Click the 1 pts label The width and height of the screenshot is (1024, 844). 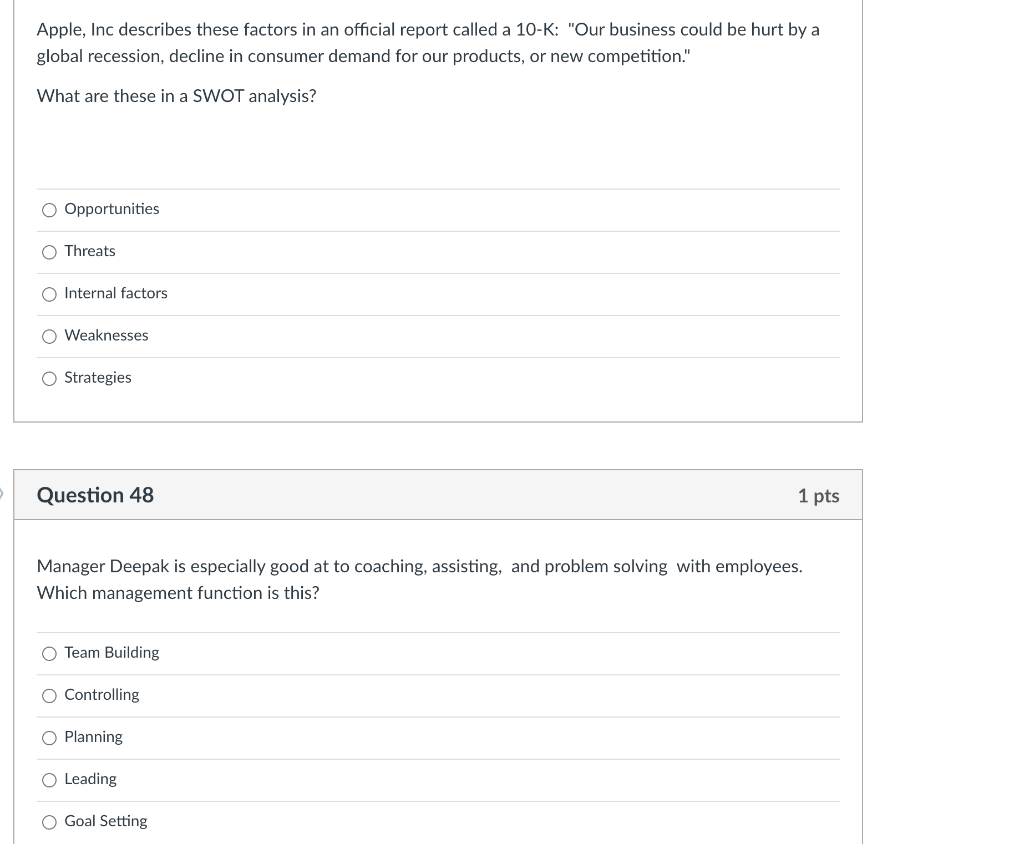point(818,495)
